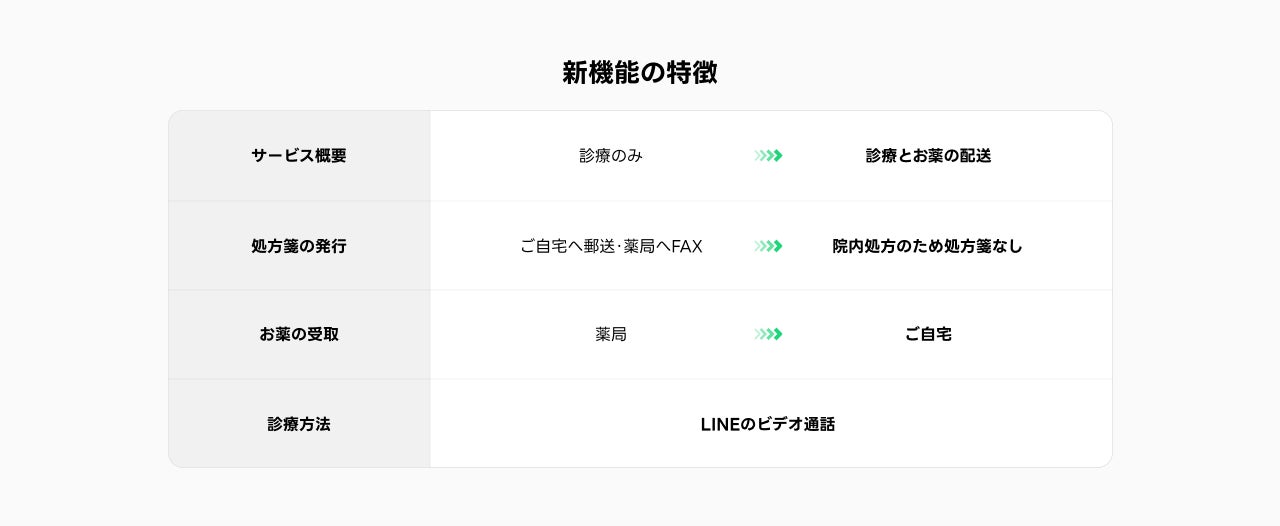Click the 新機能の特徴 title heading
Image resolution: width=1280 pixels, height=526 pixels.
pyautogui.click(x=639, y=73)
